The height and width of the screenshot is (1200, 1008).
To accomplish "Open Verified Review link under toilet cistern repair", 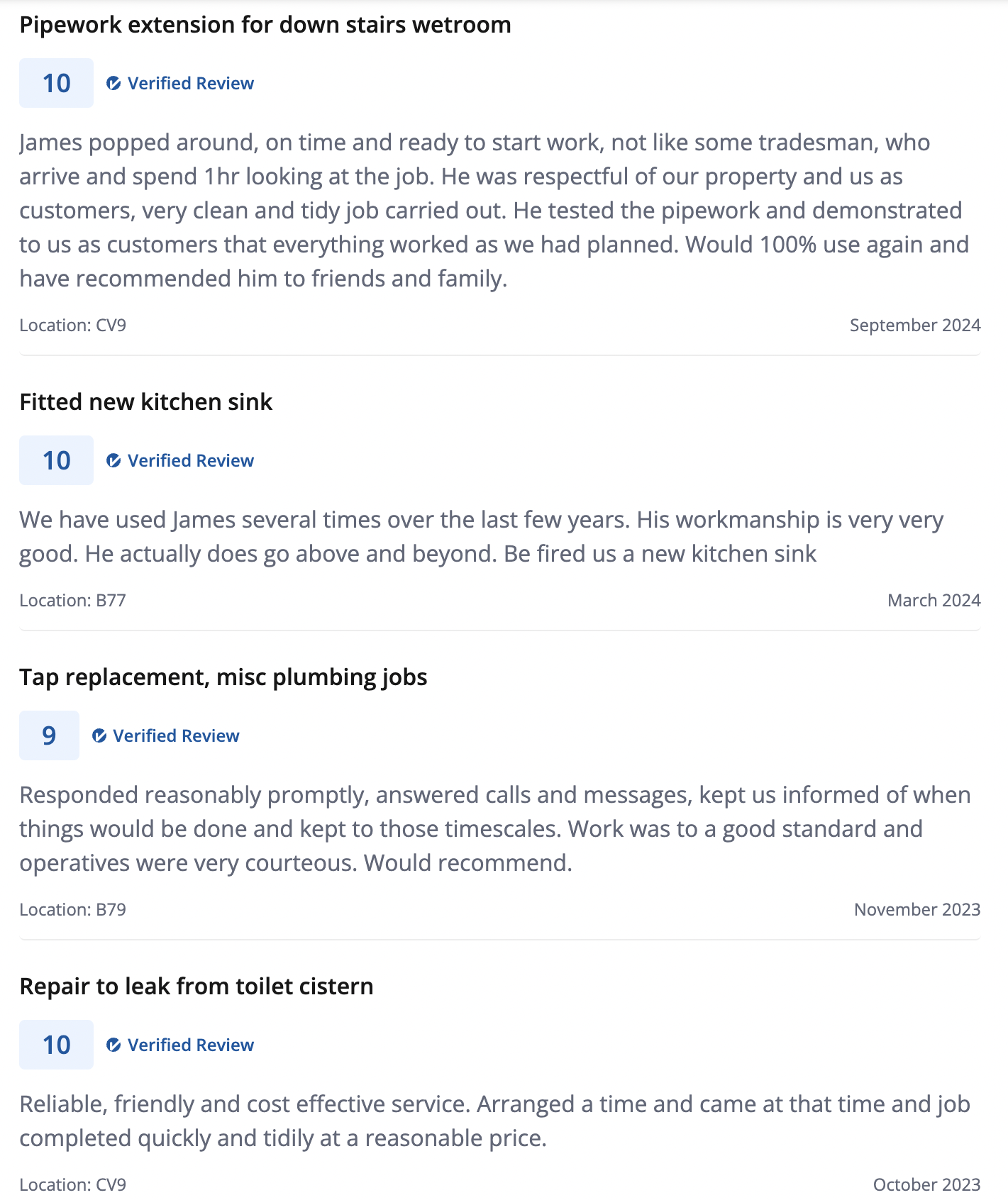I will (191, 1045).
